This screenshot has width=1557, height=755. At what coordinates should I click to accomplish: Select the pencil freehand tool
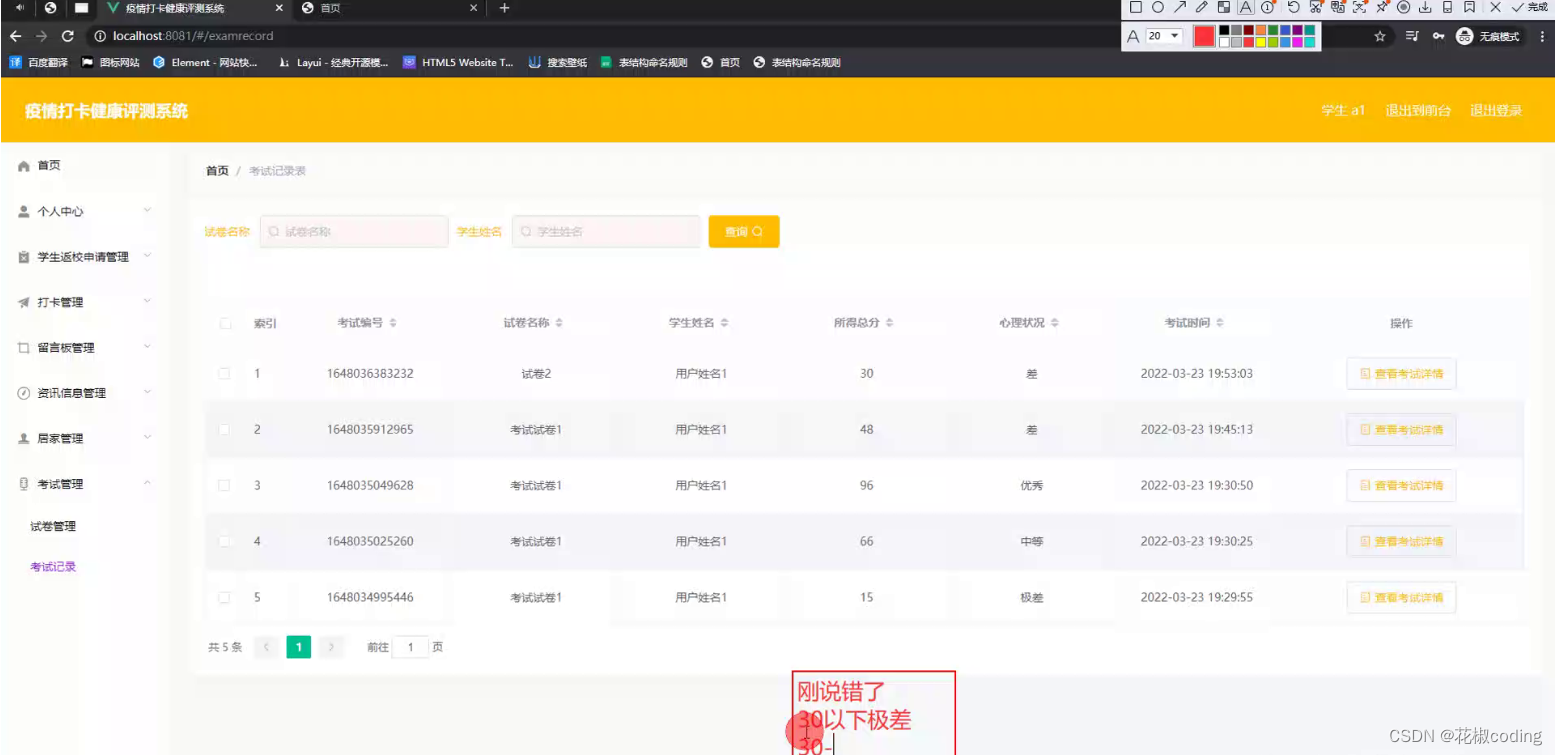pyautogui.click(x=1201, y=8)
